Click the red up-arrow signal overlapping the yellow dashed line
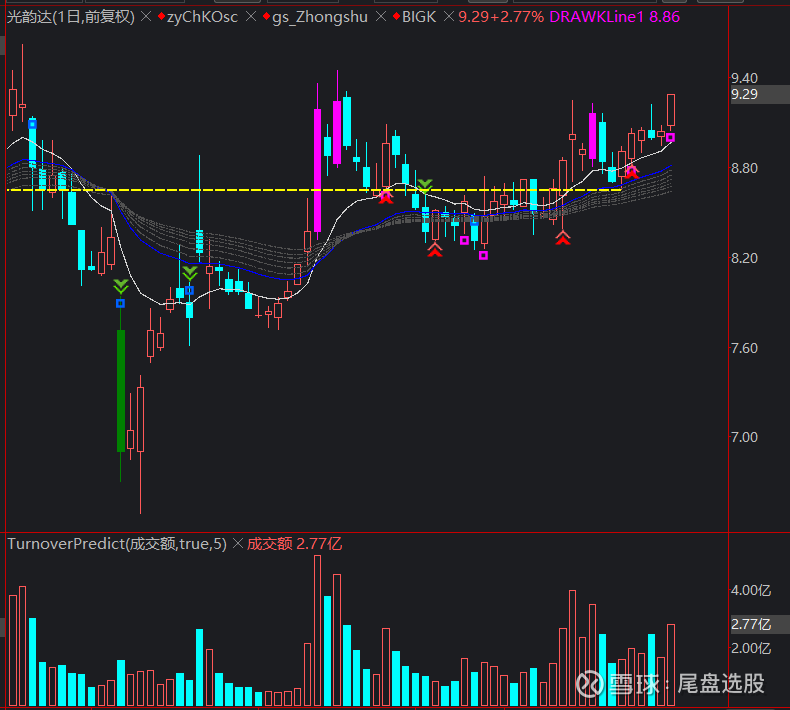 pyautogui.click(x=386, y=196)
